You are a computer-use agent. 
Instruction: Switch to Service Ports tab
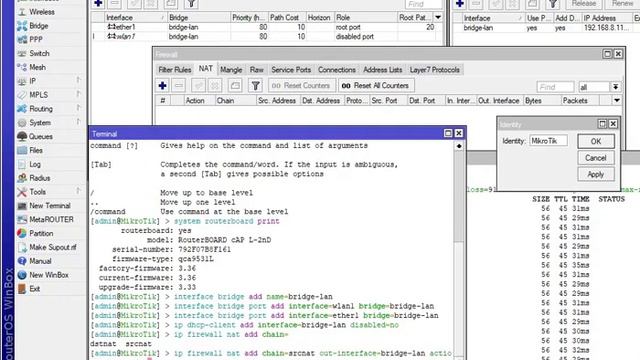tap(291, 70)
